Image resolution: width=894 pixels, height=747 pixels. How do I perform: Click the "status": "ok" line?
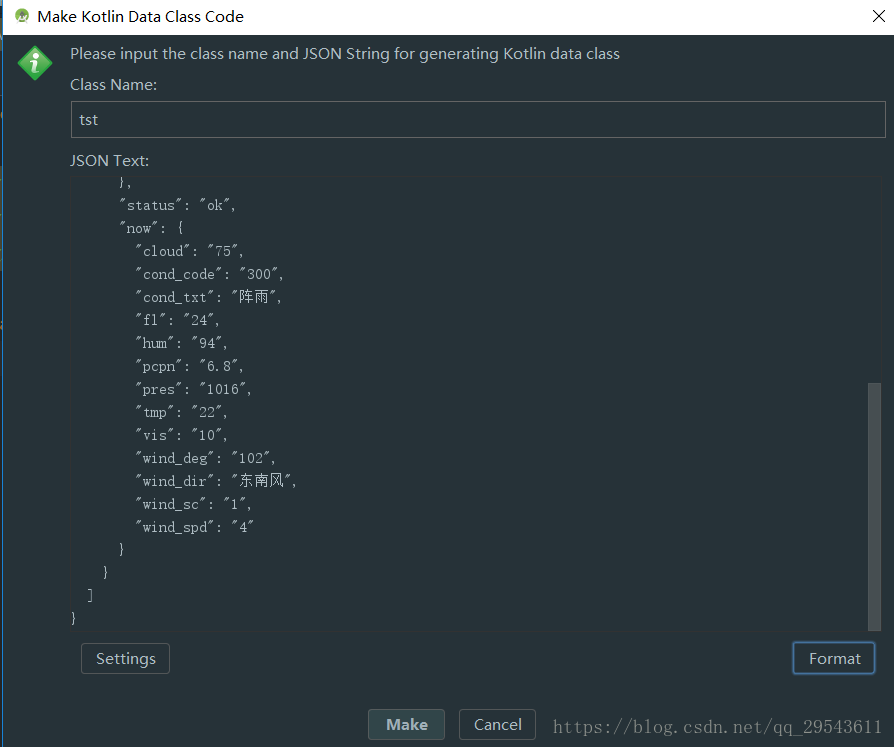177,205
